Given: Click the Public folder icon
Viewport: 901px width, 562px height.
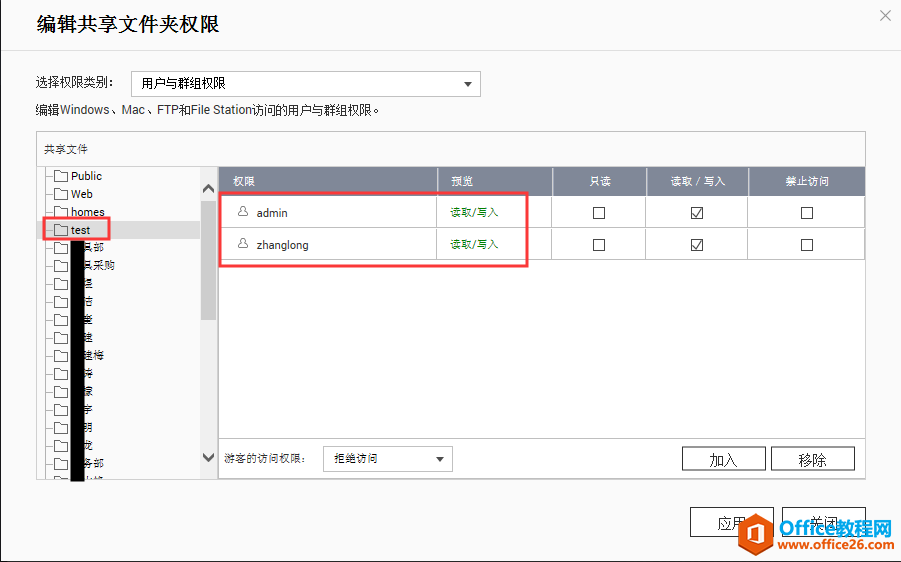Looking at the screenshot, I should pyautogui.click(x=61, y=176).
